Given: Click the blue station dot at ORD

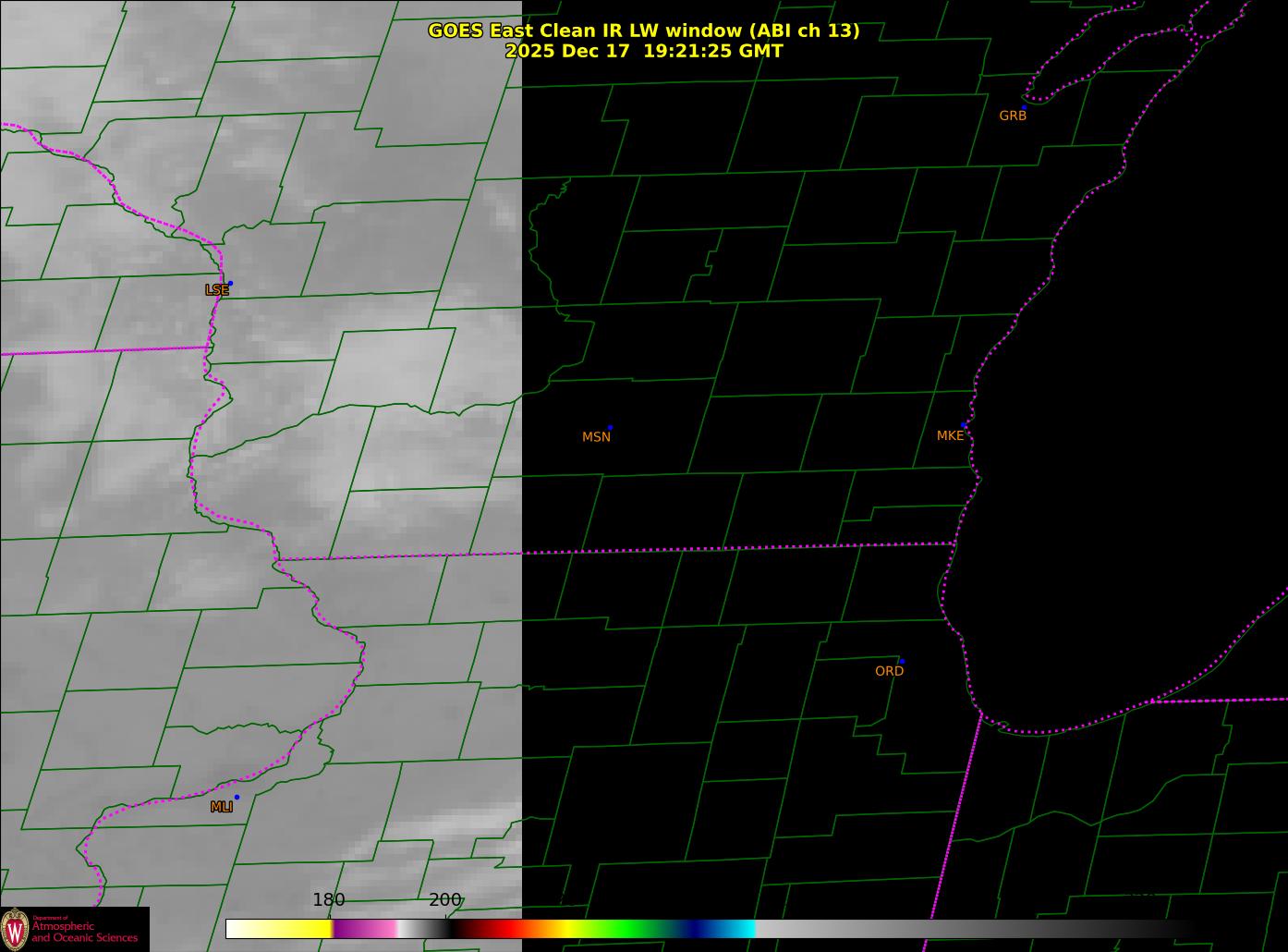Looking at the screenshot, I should pyautogui.click(x=902, y=662).
